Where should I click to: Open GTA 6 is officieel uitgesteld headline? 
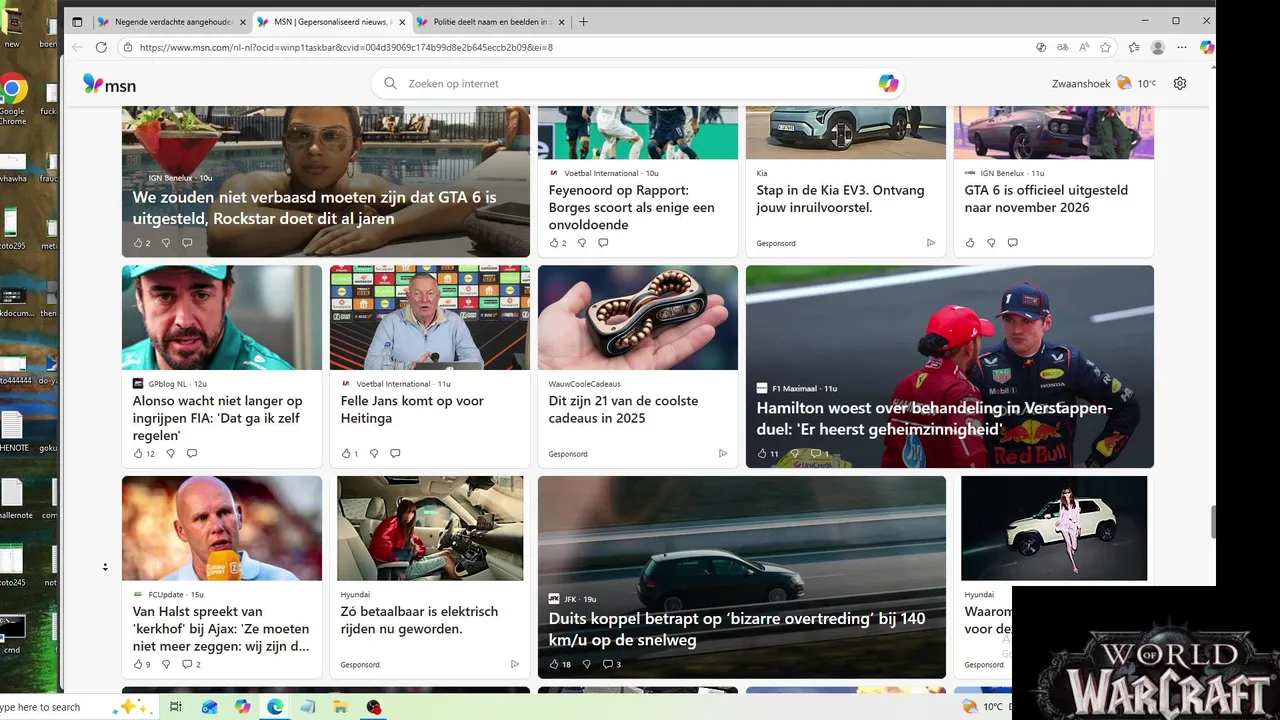pos(1046,198)
